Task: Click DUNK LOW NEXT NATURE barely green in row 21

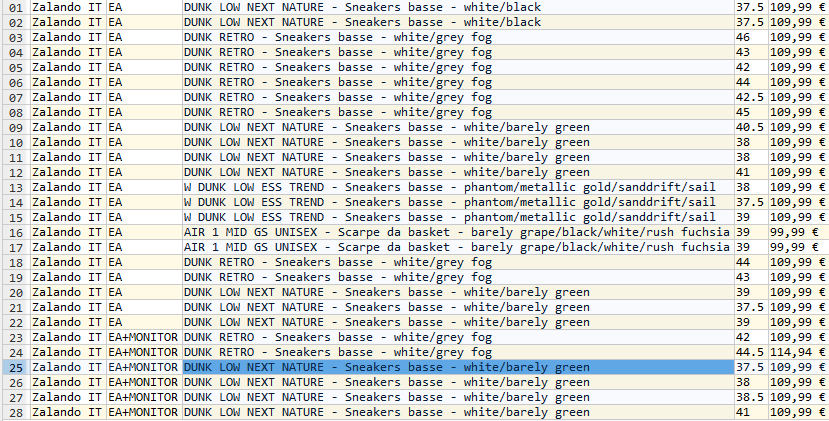Action: pyautogui.click(x=458, y=307)
